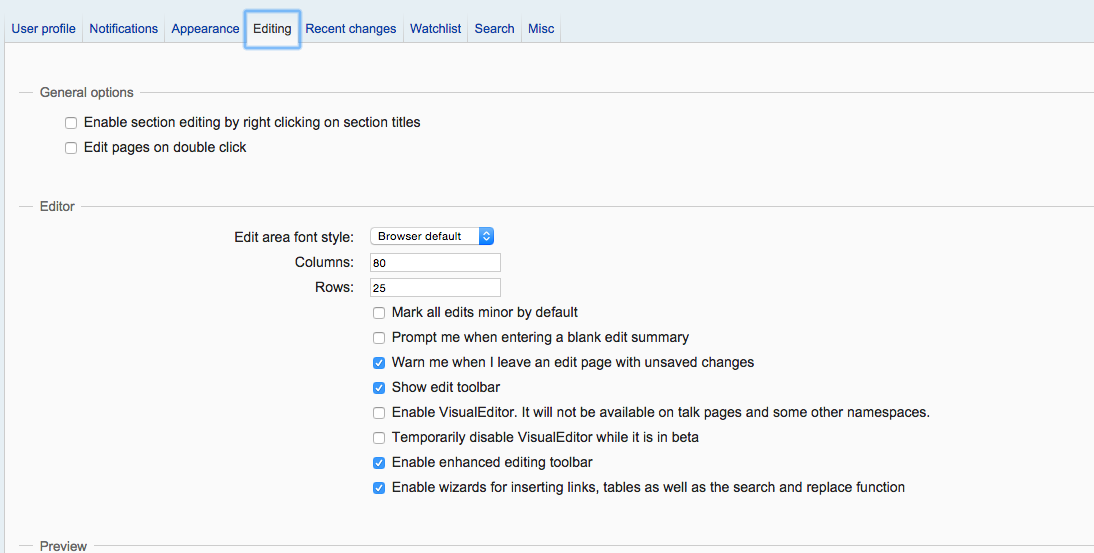Expand the Edit area font style dropdown
Screen dimensions: 1094x553
[432, 236]
